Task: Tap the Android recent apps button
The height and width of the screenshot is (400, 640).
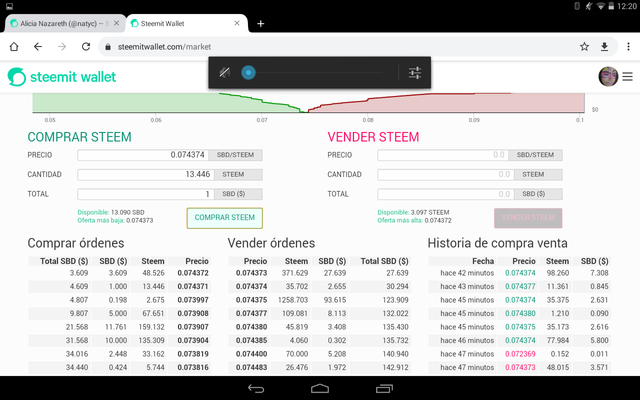Action: click(x=384, y=389)
